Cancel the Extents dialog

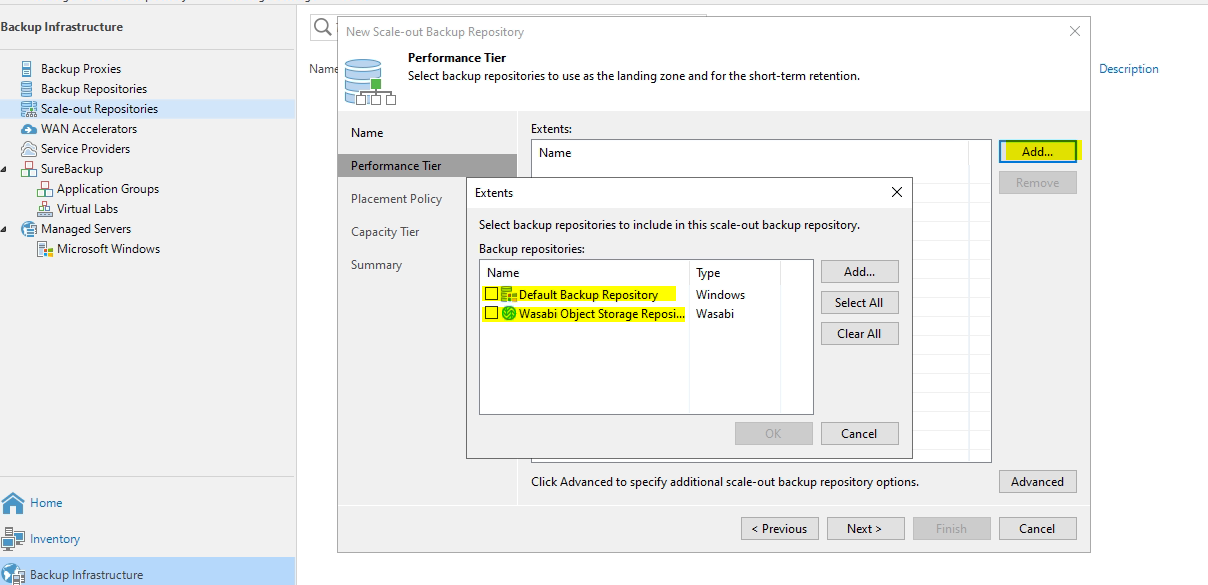[x=860, y=434]
